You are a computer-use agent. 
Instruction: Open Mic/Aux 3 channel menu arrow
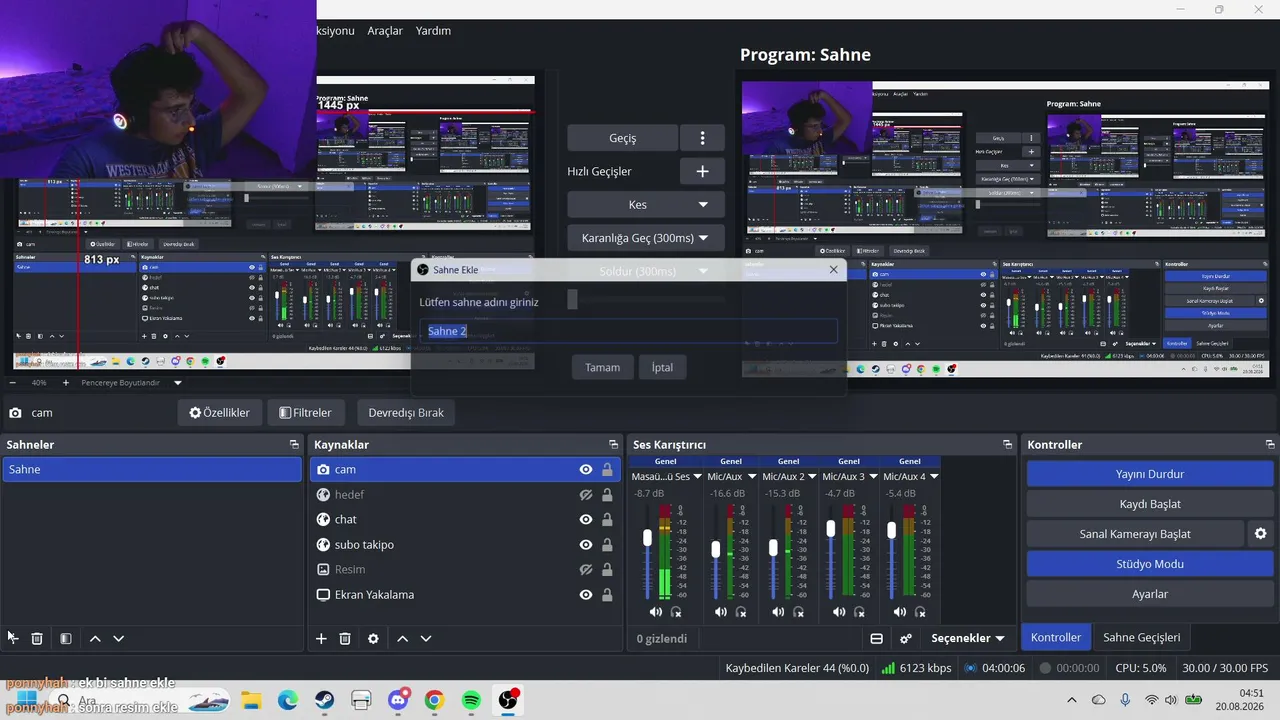point(872,477)
